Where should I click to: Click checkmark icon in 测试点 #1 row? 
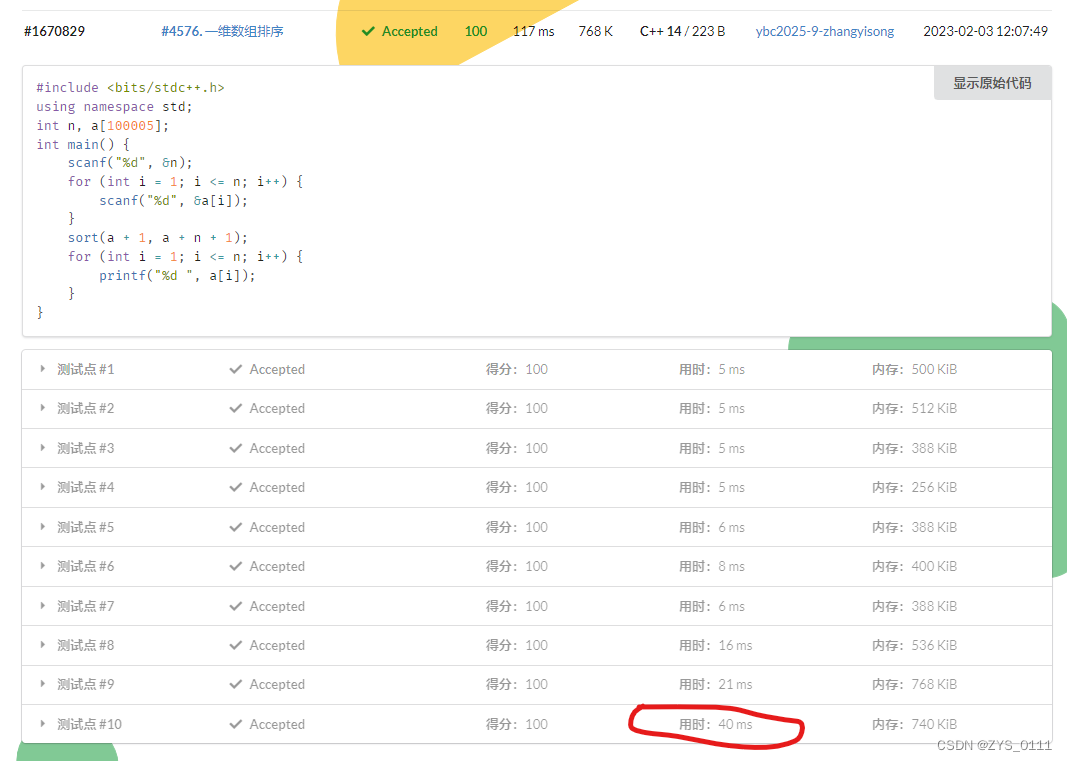pos(235,369)
